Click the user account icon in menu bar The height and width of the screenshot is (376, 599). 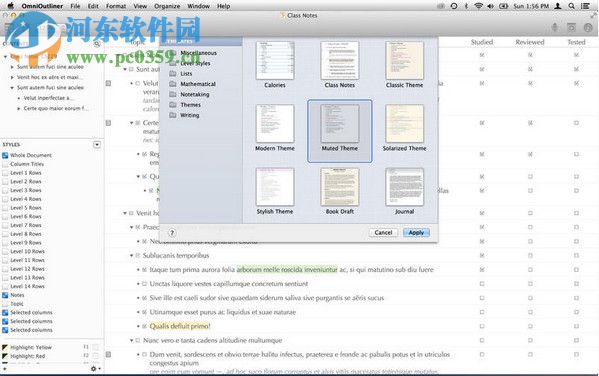click(x=558, y=6)
